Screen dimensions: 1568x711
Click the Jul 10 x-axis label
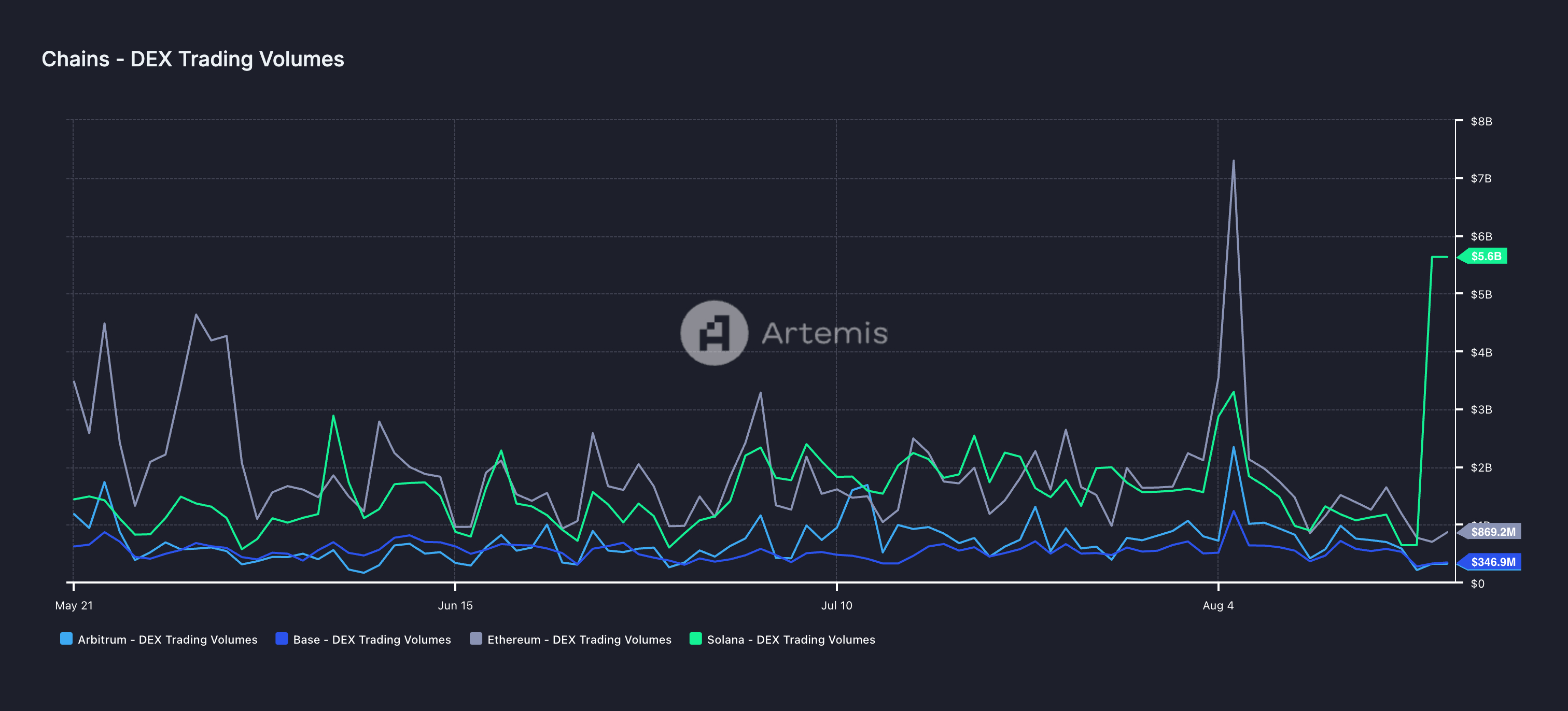[x=836, y=605]
